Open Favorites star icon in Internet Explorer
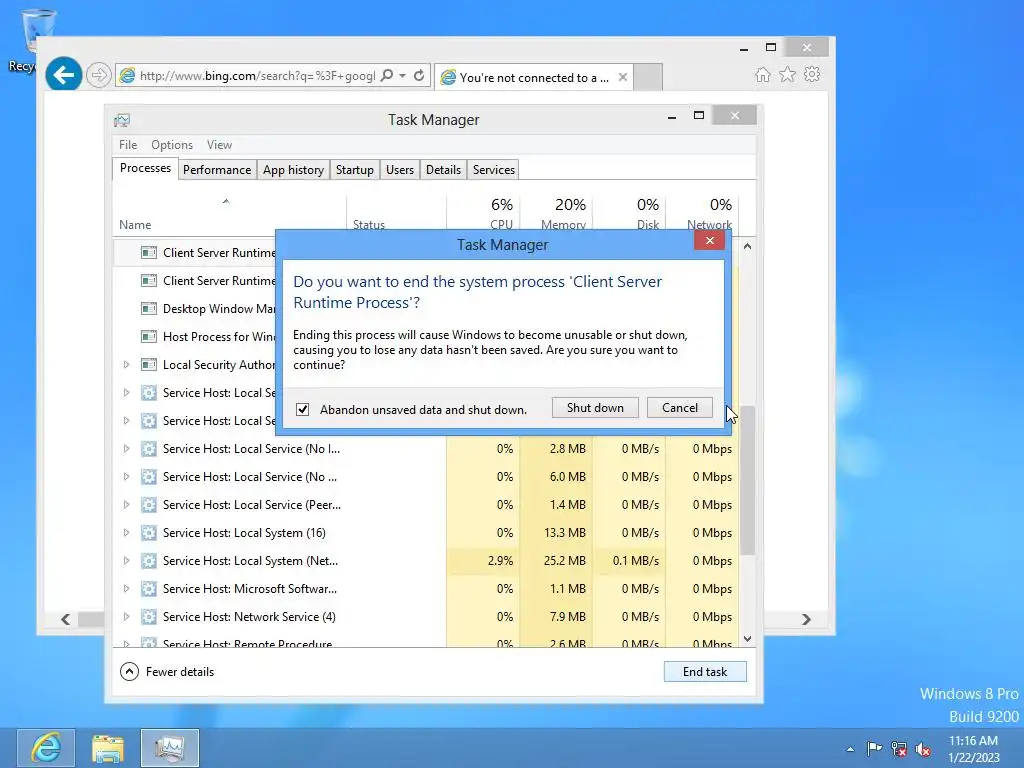Screen dimensions: 1024x768 [787, 74]
